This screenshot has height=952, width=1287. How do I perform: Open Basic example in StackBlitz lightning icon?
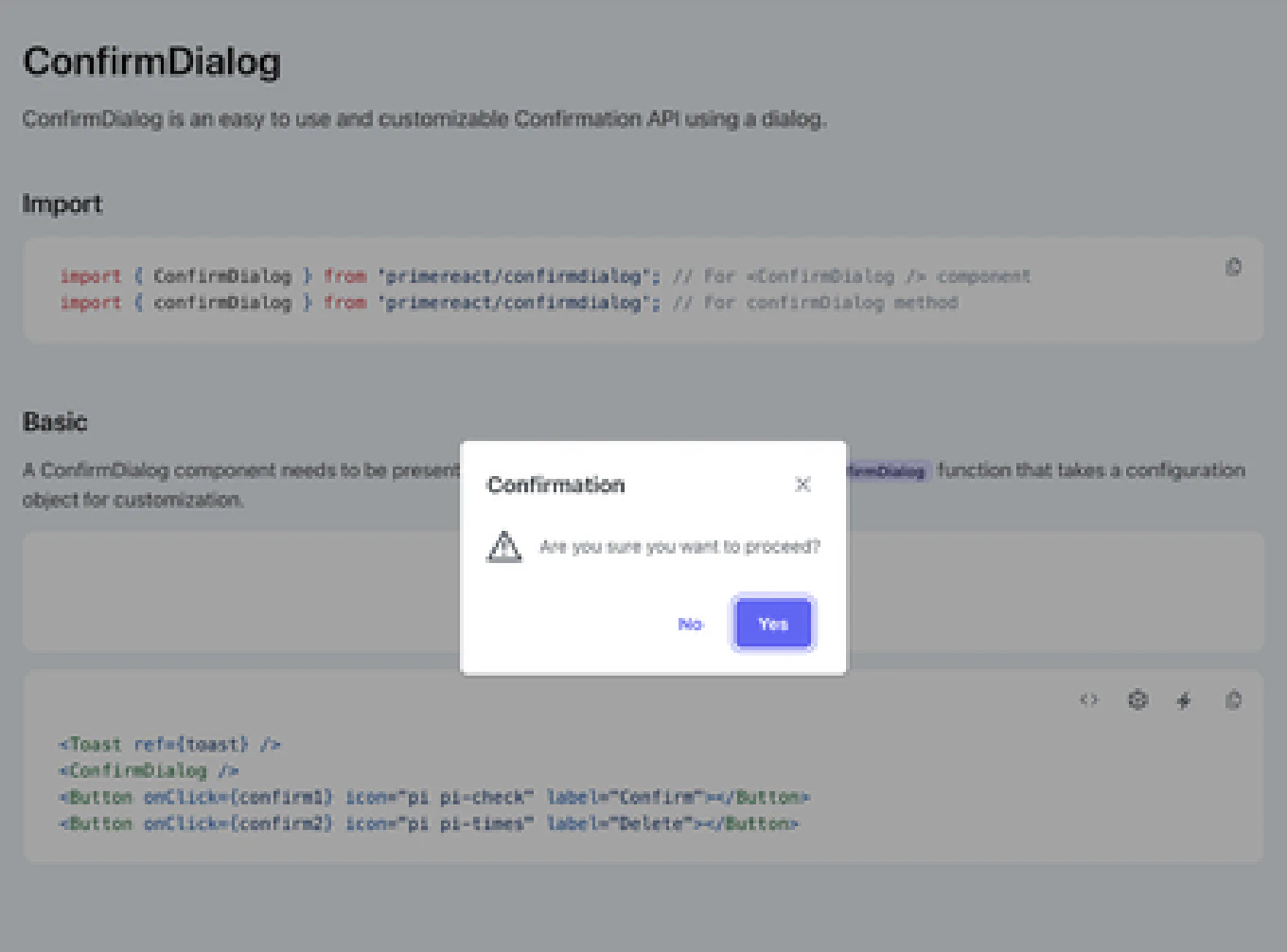click(1184, 700)
